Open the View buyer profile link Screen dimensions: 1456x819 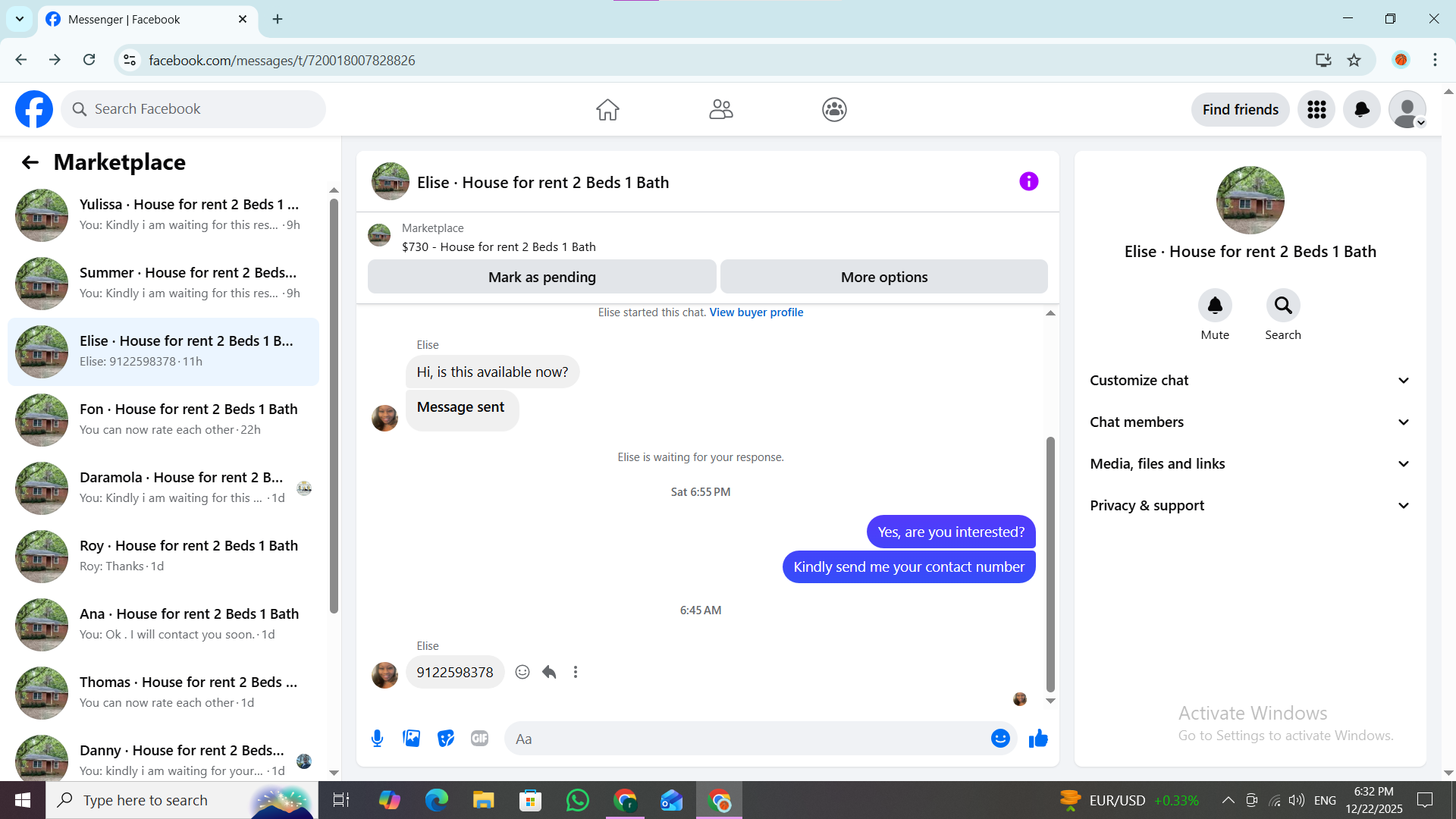(756, 312)
